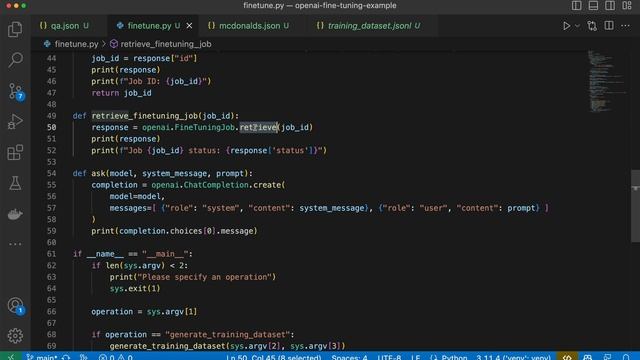Screen dimensions: 640x360
Task: Click 'operation = sys.argv[1]' on line 66
Action: [144, 312]
